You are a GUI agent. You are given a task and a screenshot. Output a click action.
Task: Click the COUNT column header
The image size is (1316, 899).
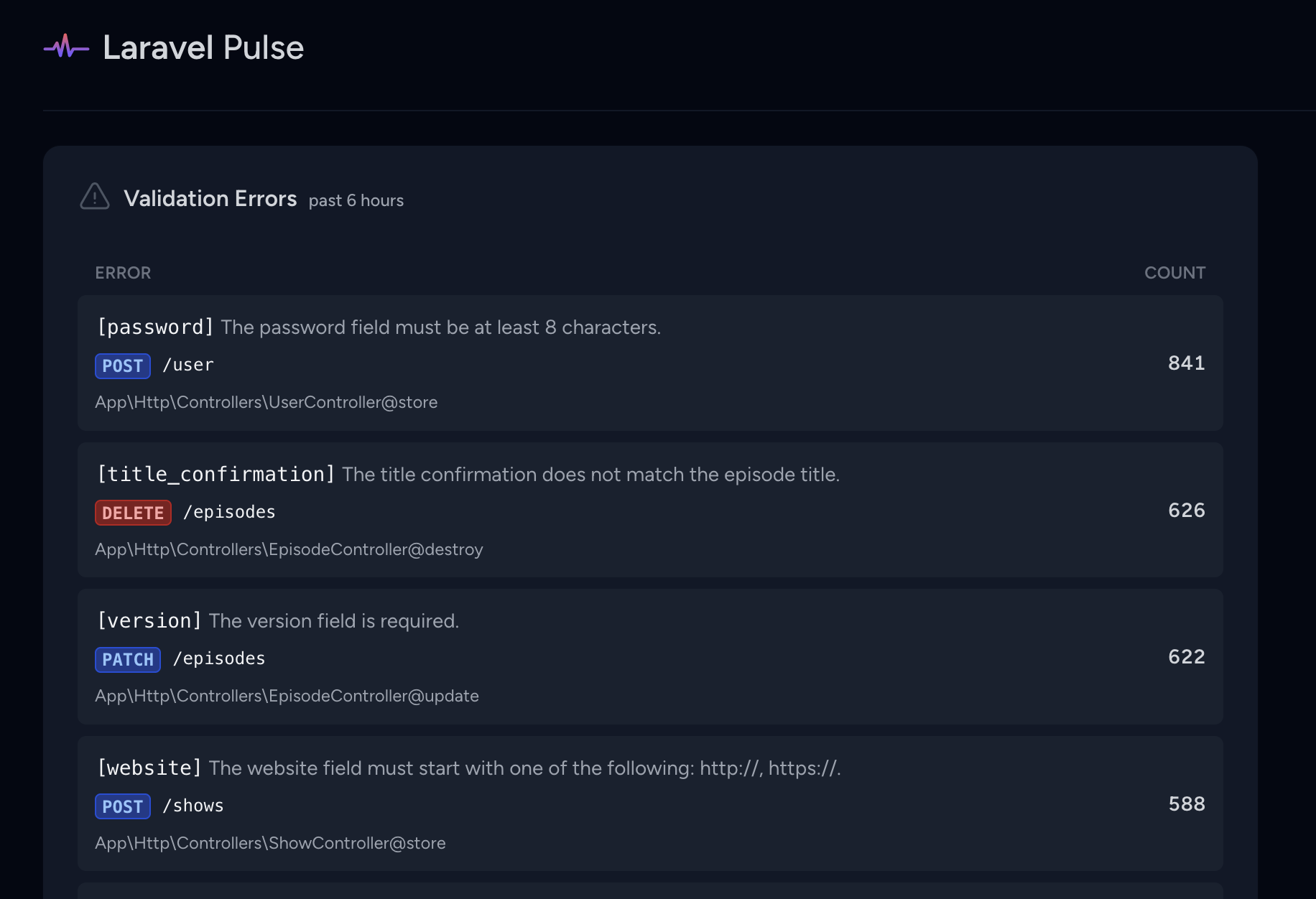(x=1174, y=273)
